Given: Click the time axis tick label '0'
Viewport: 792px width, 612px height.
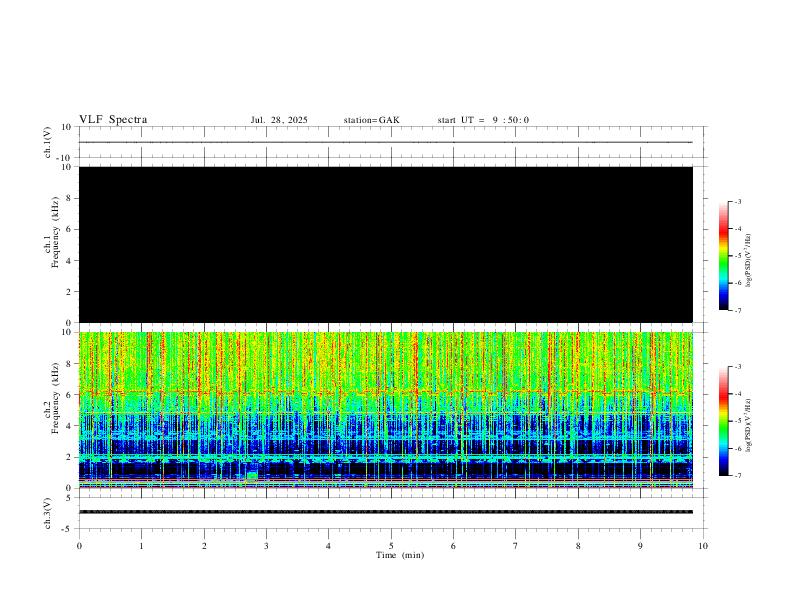Looking at the screenshot, I should [x=79, y=546].
